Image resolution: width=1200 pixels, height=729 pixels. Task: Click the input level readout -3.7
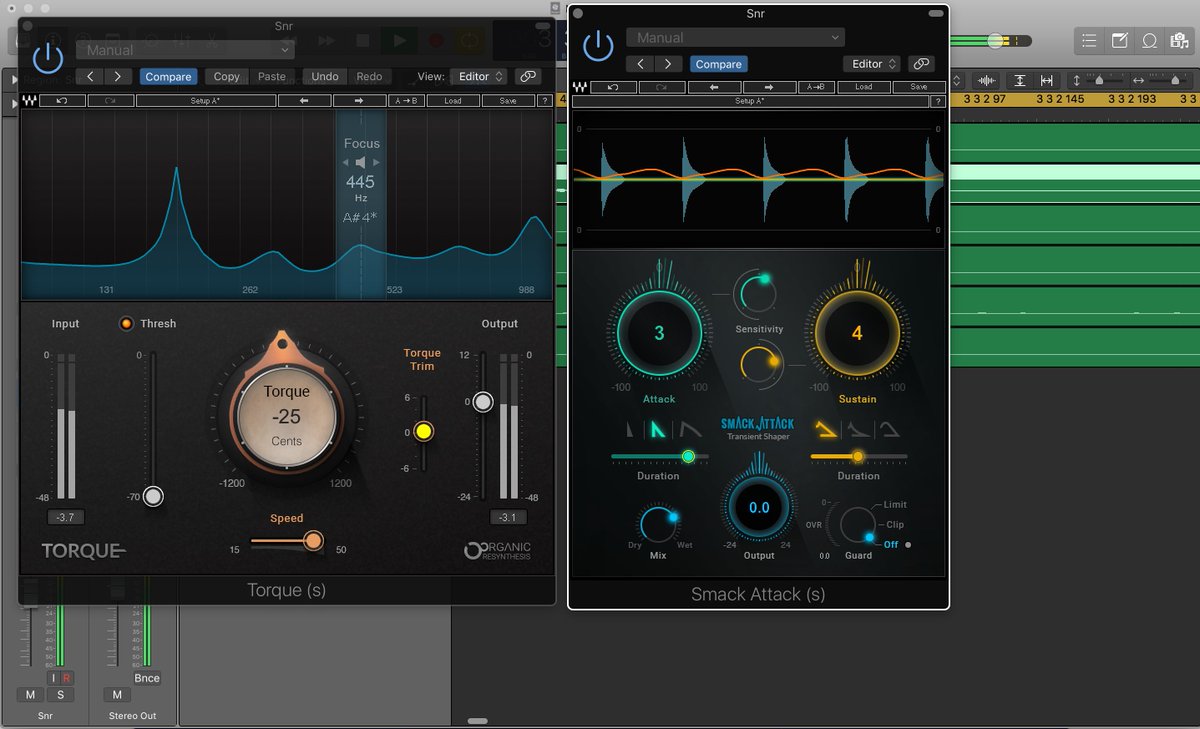66,517
